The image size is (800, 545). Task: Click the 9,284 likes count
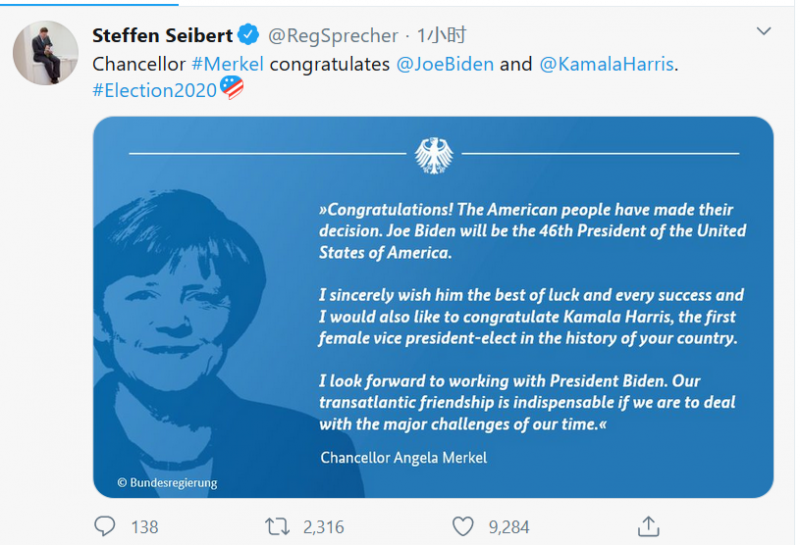(x=509, y=527)
